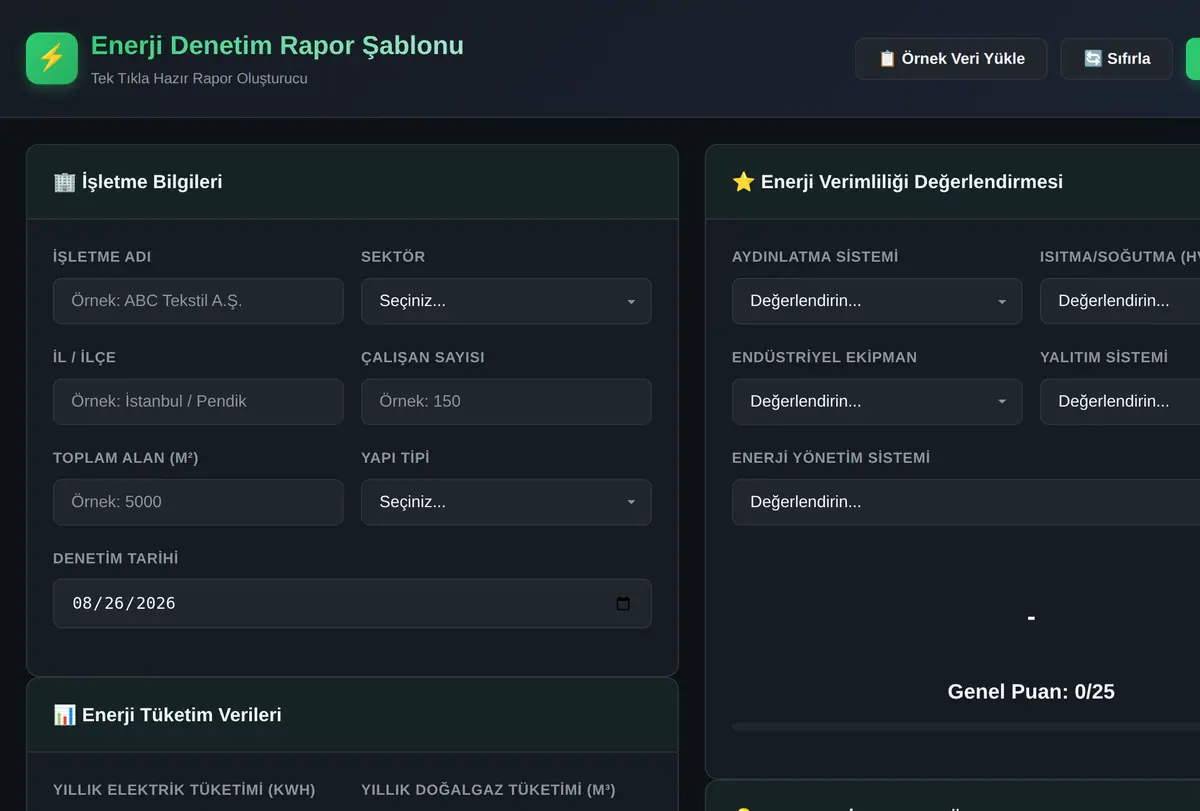Reset the form using the Sıfırla button
The width and height of the screenshot is (1200, 811).
[1117, 59]
